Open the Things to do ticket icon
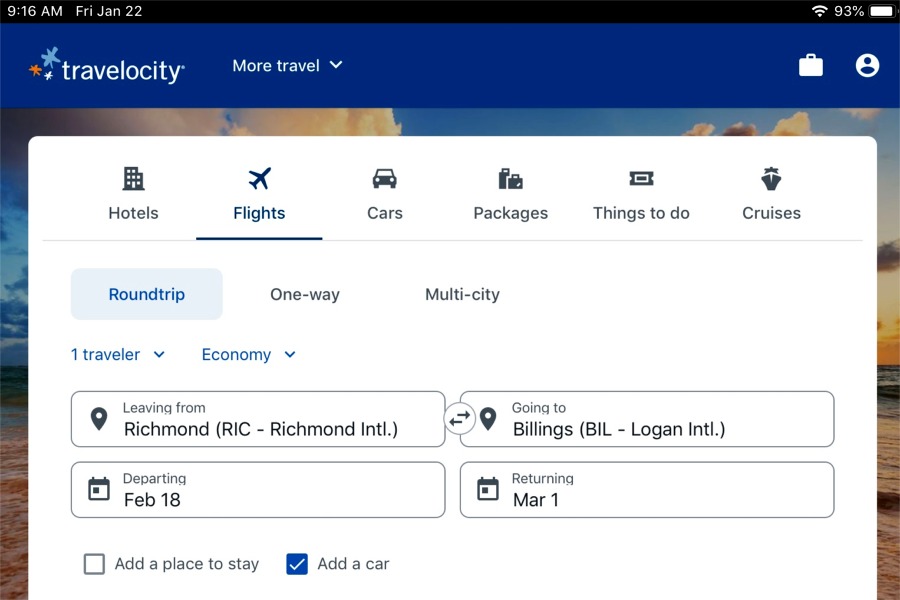 point(641,179)
